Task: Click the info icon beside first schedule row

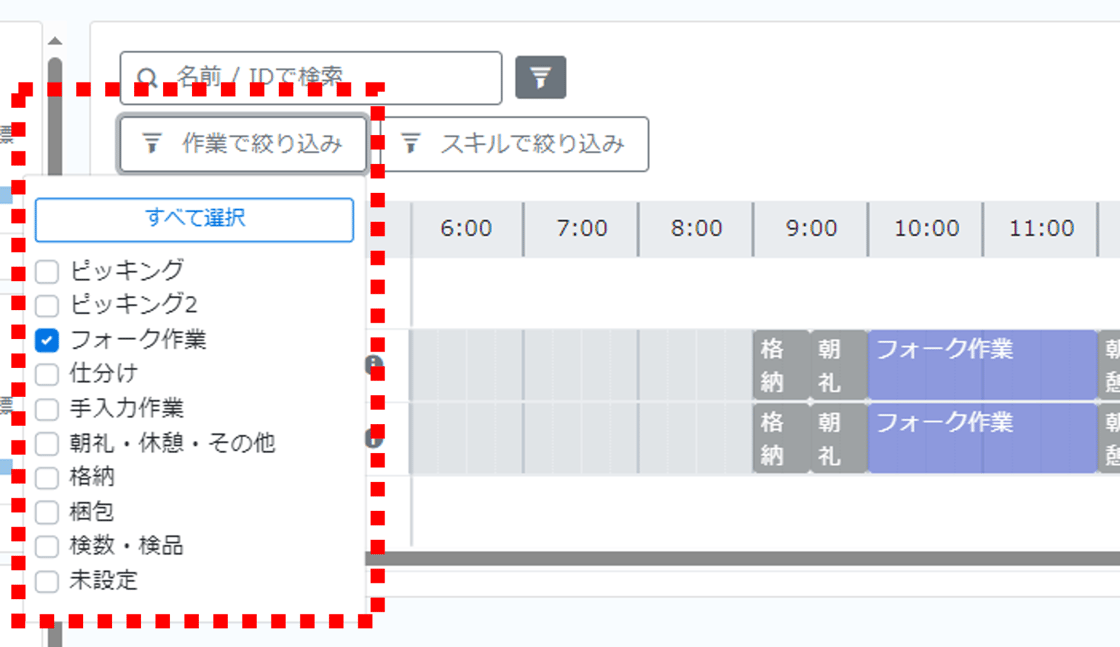Action: 374,365
